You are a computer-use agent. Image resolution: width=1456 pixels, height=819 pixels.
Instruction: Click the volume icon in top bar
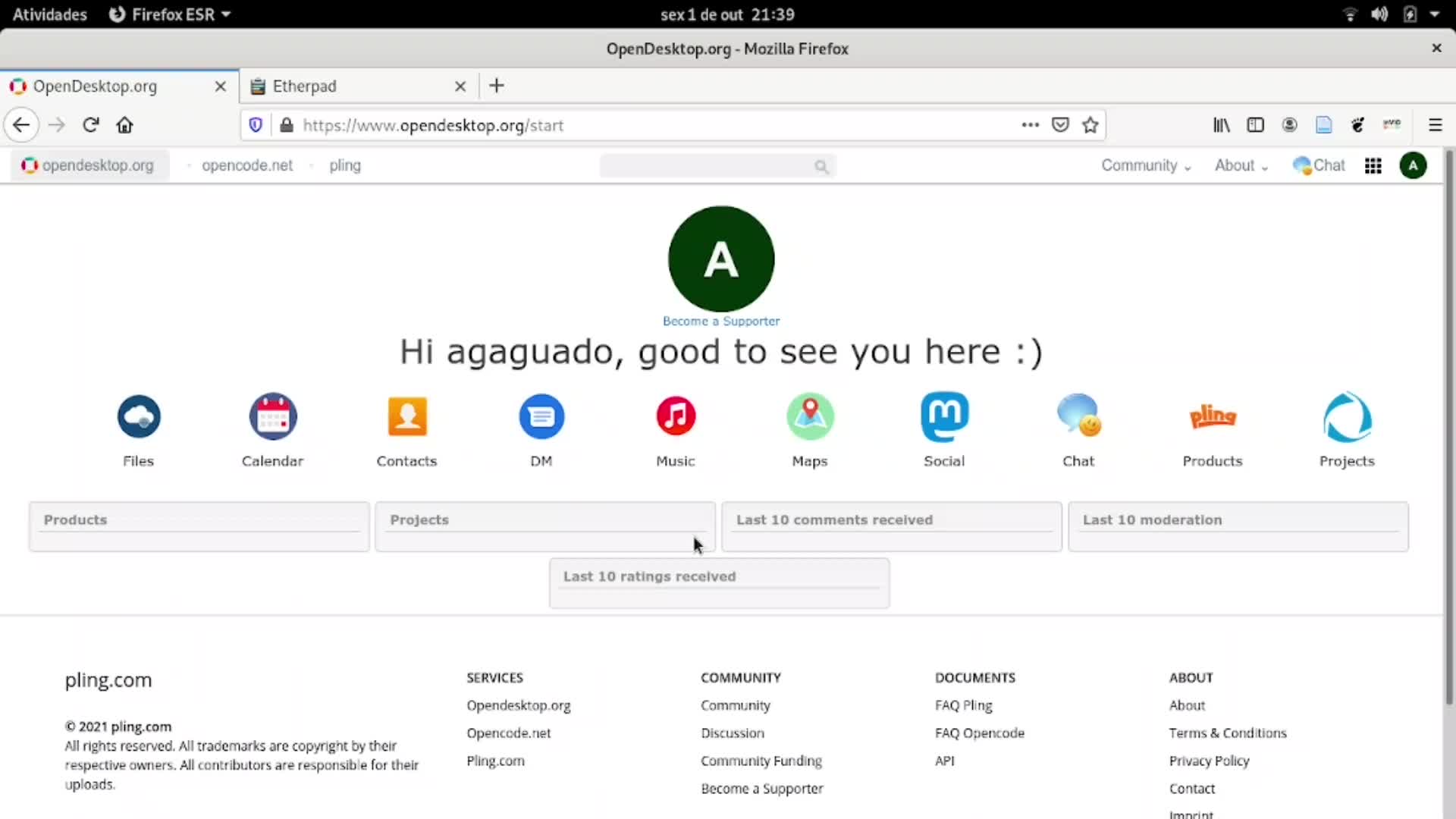(x=1379, y=14)
